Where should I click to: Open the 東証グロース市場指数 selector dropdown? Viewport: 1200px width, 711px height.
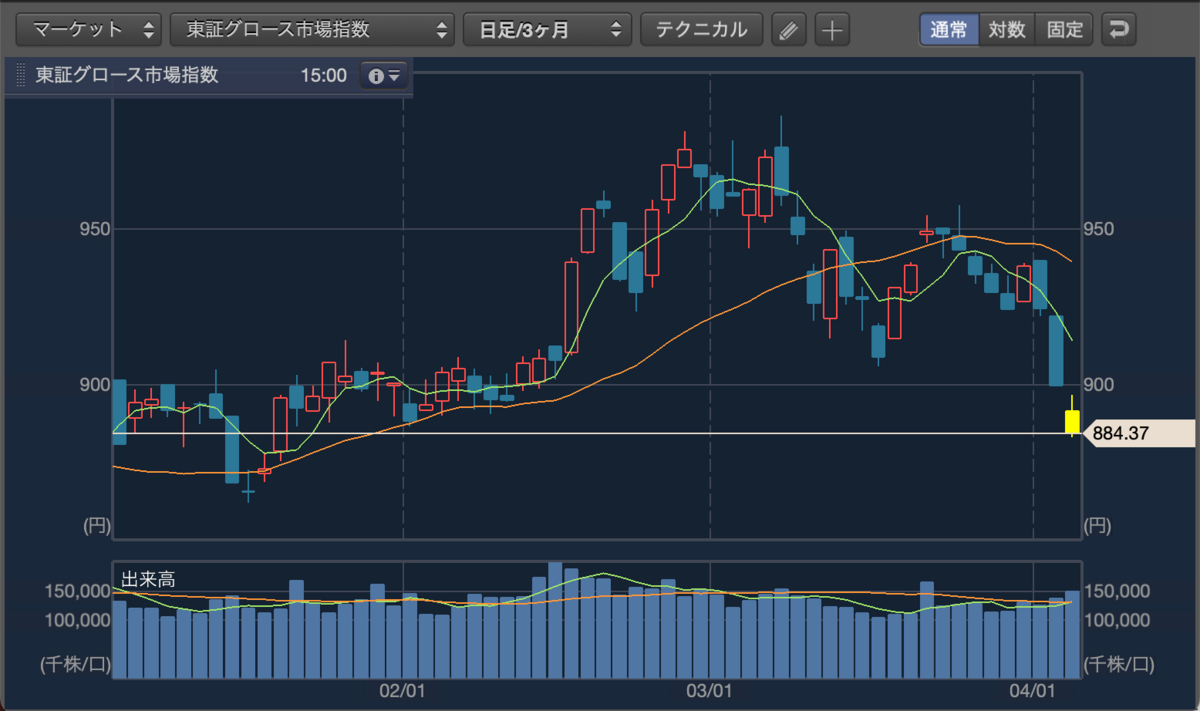312,29
